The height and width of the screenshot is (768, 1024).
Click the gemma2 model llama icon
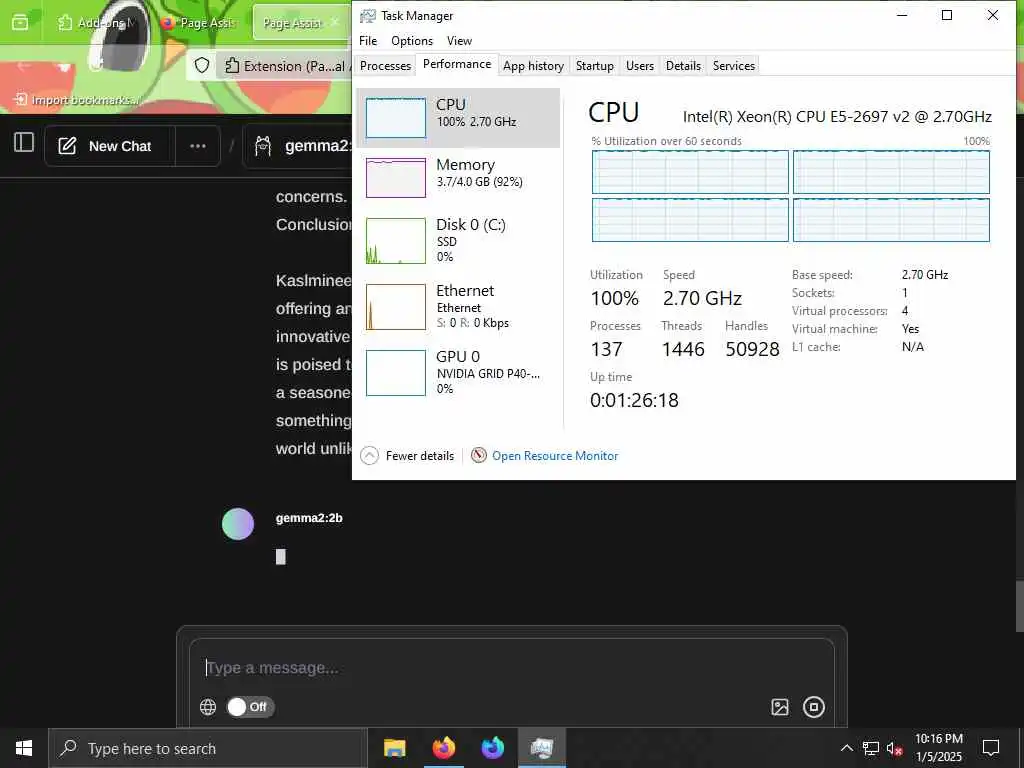[x=263, y=146]
